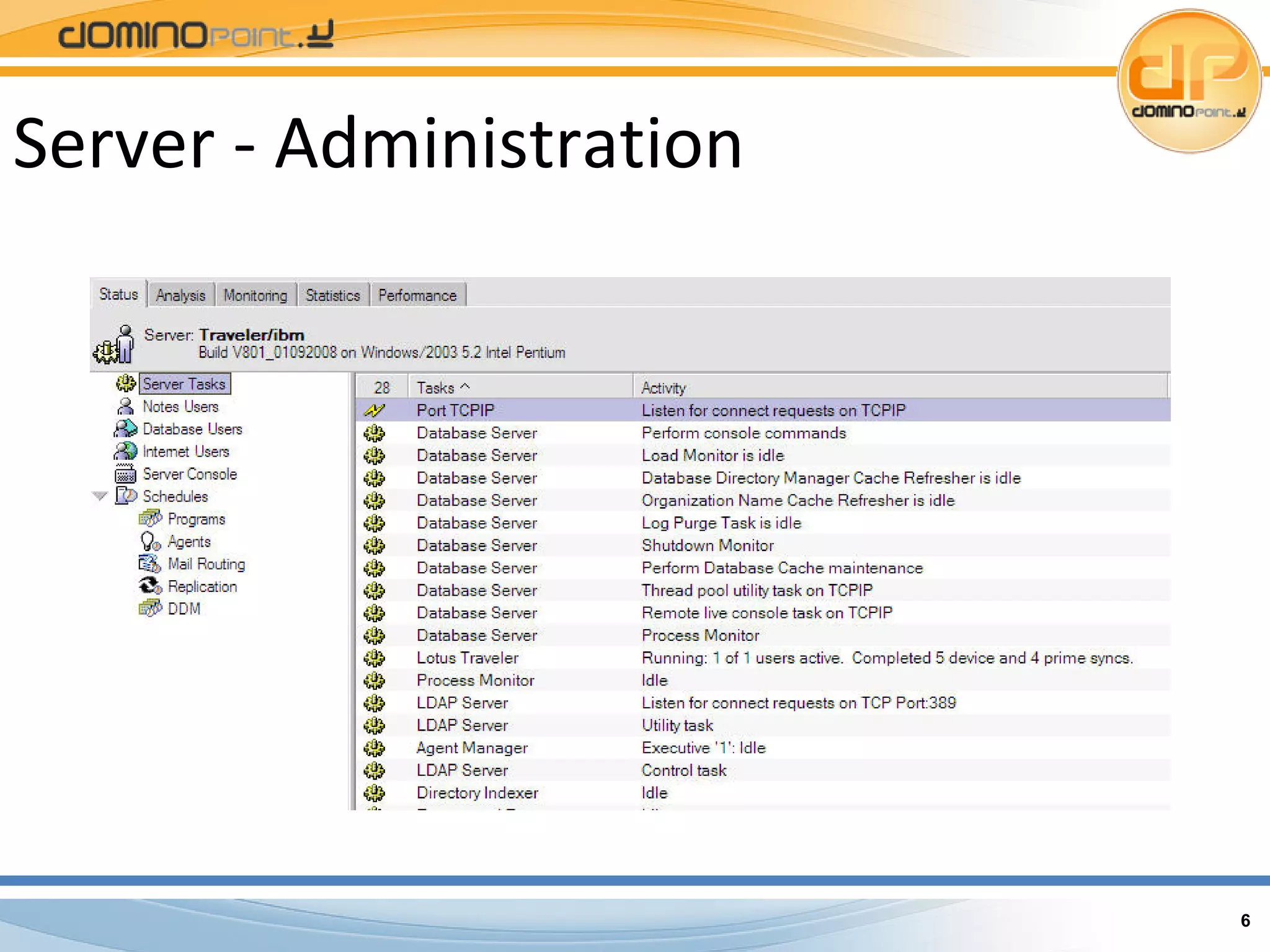Click the Internet Users globe icon
This screenshot has width=1270, height=952.
pyautogui.click(x=125, y=451)
